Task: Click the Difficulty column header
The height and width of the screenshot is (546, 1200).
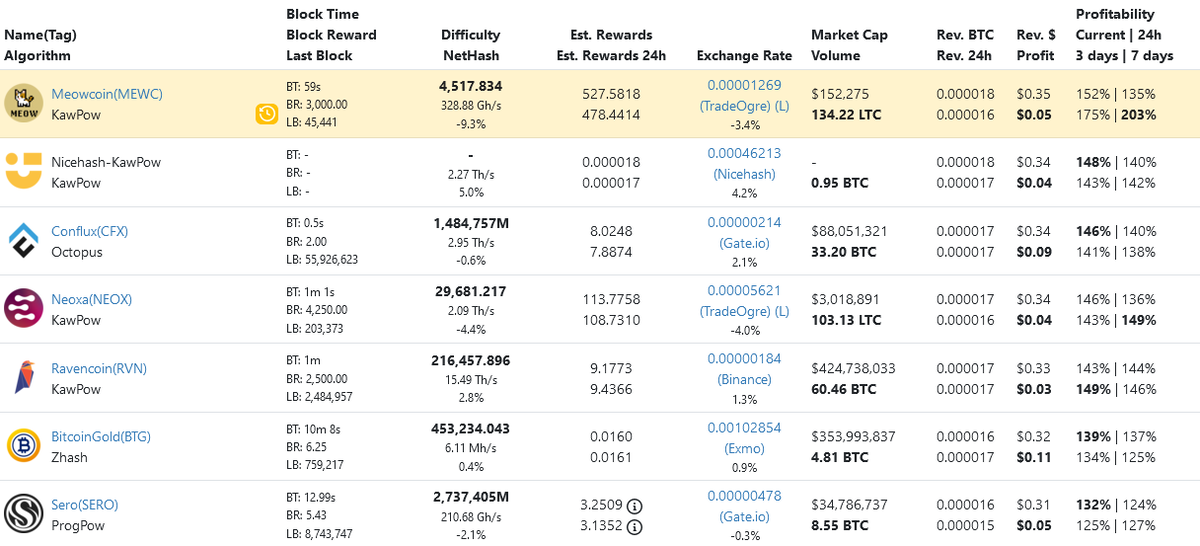Action: (471, 35)
